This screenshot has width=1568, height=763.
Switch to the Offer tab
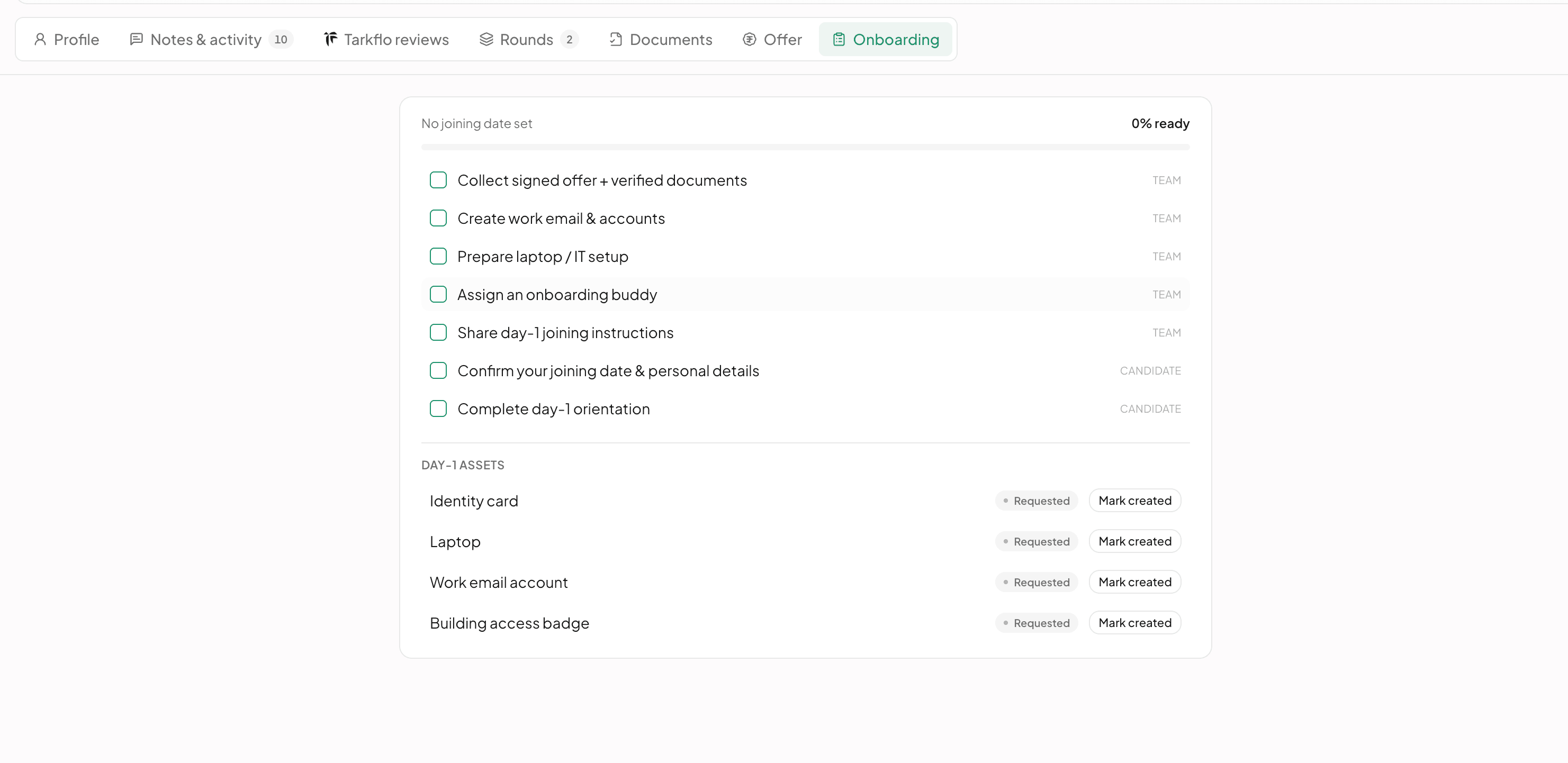[772, 40]
